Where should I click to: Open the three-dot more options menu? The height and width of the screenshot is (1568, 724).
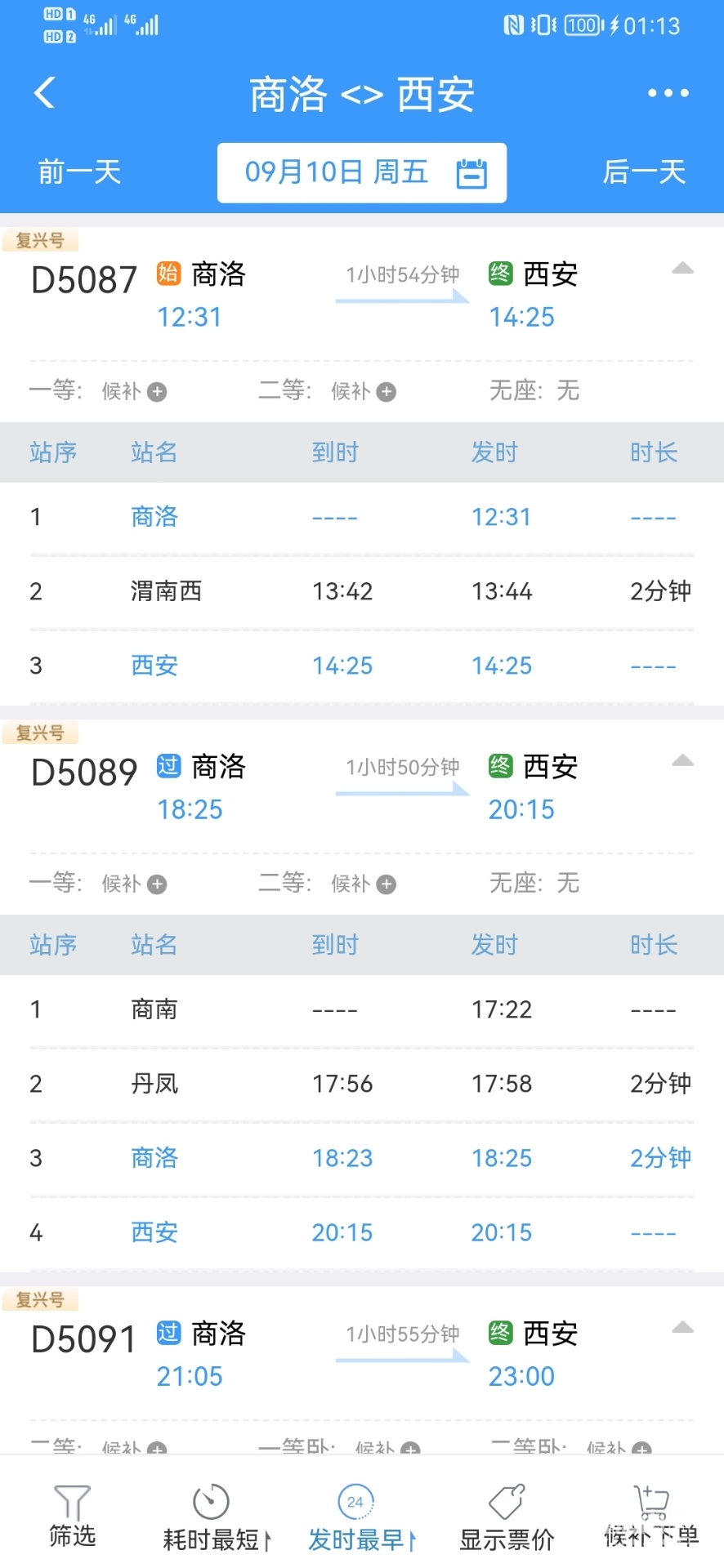(668, 93)
